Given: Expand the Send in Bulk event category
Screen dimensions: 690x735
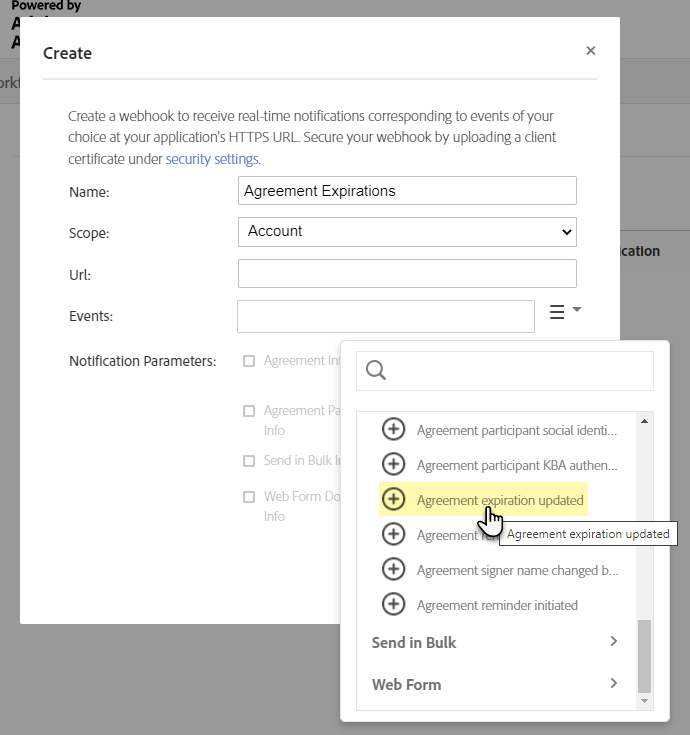Looking at the screenshot, I should click(x=495, y=642).
